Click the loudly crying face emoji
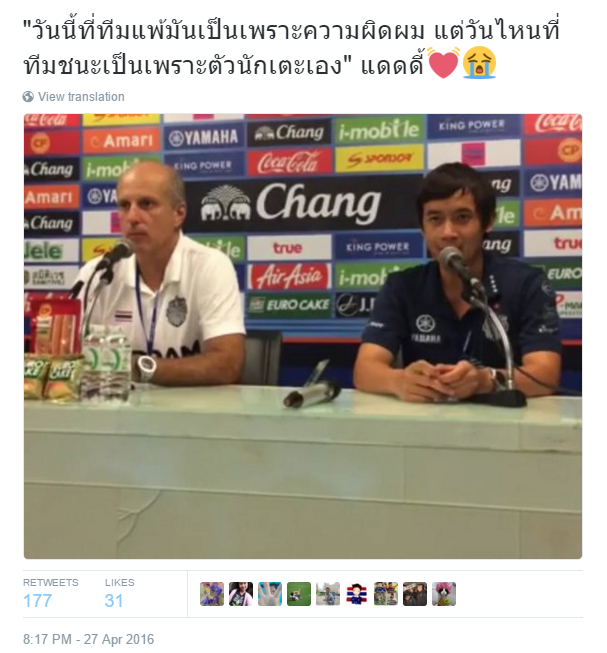 pyautogui.click(x=480, y=62)
